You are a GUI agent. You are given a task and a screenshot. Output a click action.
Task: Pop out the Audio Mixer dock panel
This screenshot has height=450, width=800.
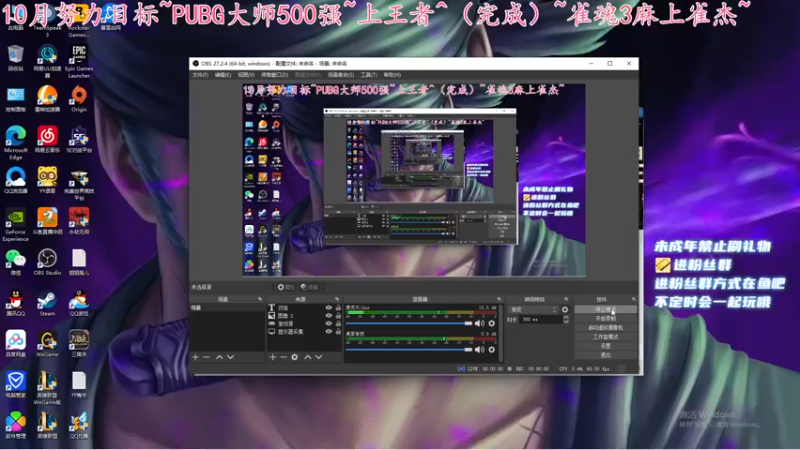point(499,299)
